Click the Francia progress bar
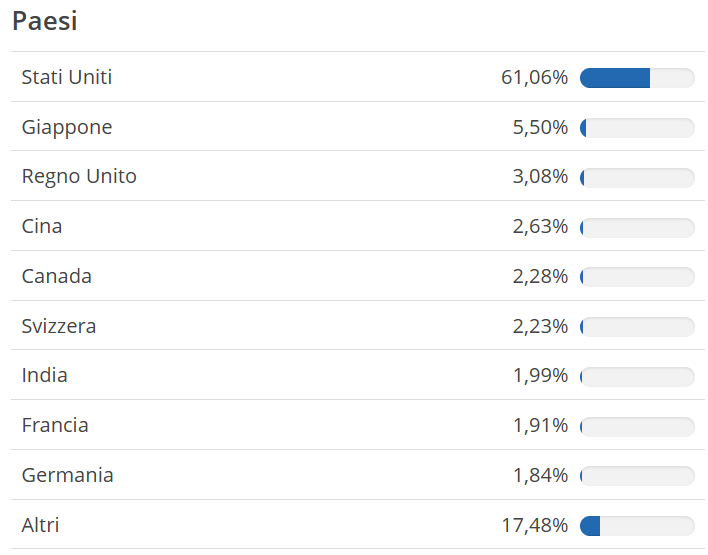 click(637, 427)
